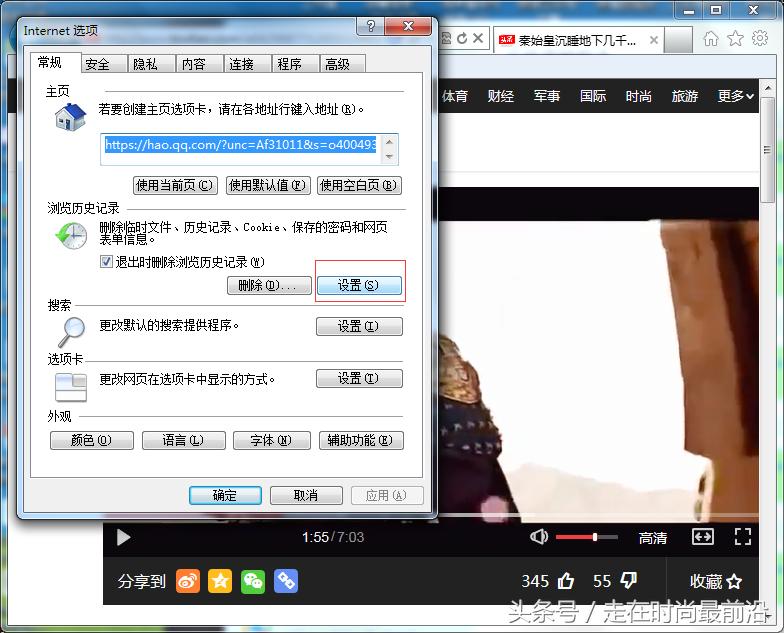This screenshot has height=633, width=784.
Task: Open favorites star icon in browser toolbar
Action: 735,38
